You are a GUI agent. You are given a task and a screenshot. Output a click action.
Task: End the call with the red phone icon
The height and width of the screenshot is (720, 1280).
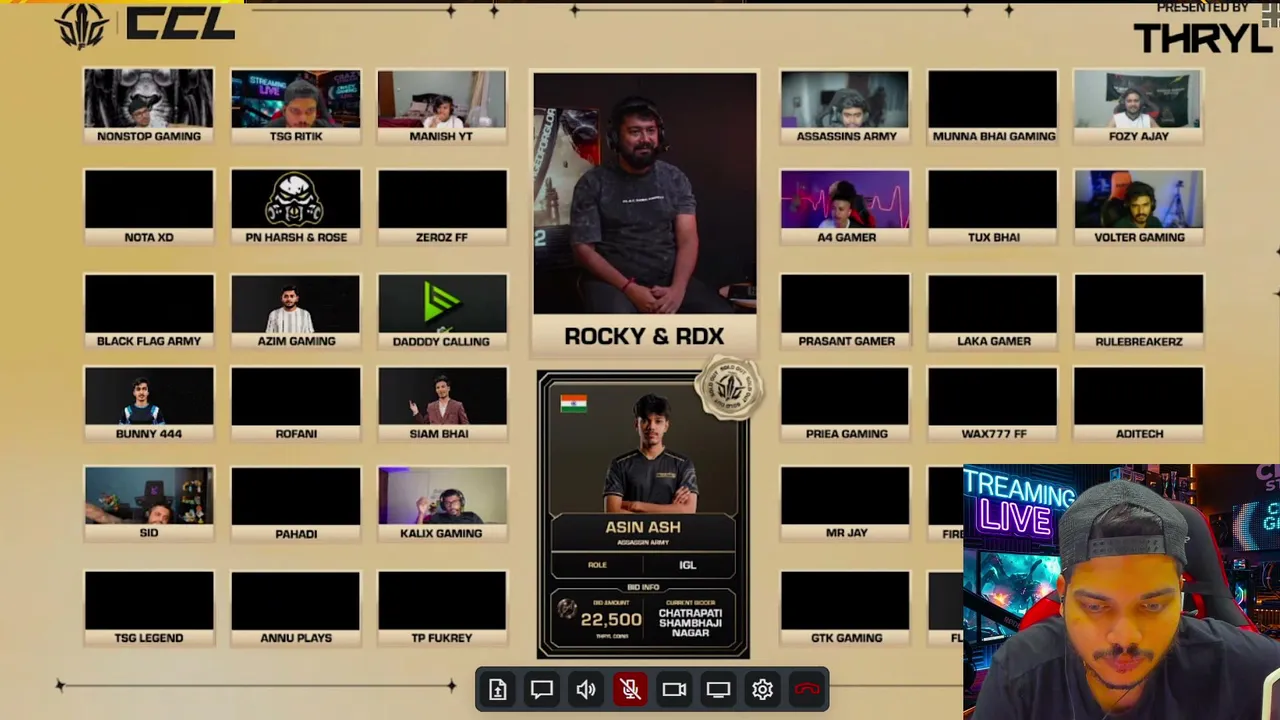pos(807,689)
